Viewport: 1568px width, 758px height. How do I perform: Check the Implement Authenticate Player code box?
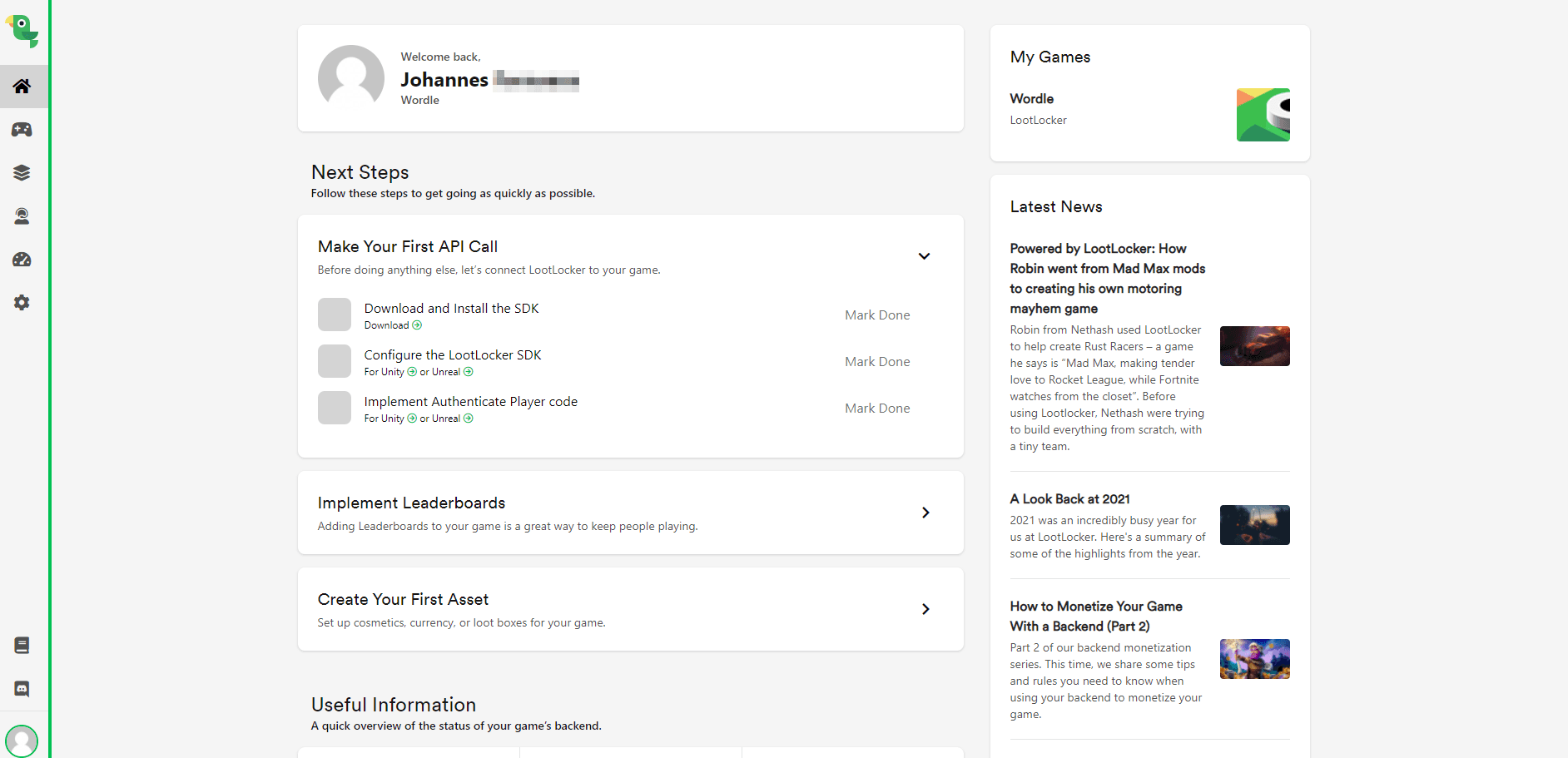coord(335,409)
